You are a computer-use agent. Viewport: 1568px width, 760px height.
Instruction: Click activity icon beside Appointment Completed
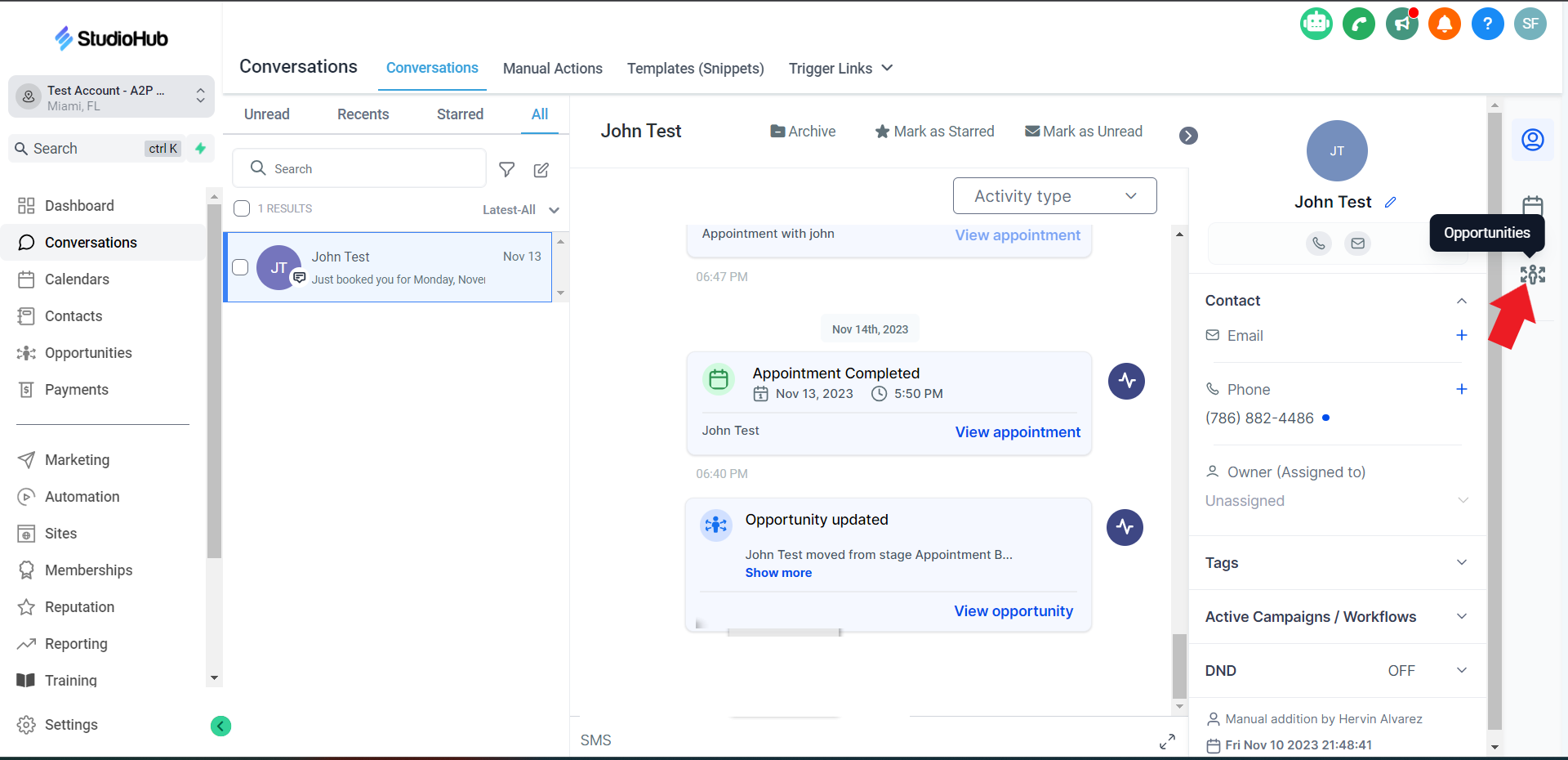point(1127,381)
